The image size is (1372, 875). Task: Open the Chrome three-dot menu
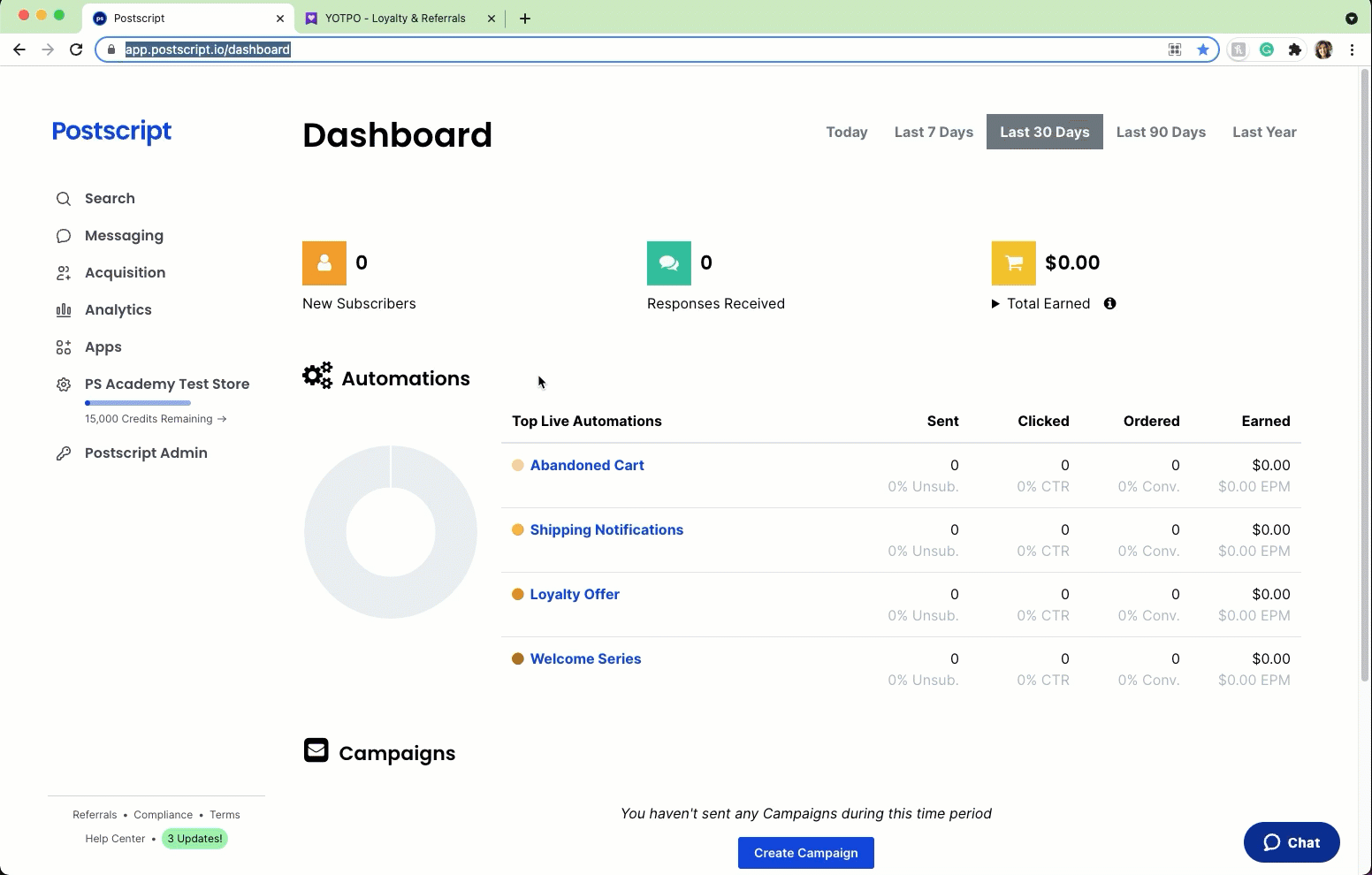(x=1352, y=49)
